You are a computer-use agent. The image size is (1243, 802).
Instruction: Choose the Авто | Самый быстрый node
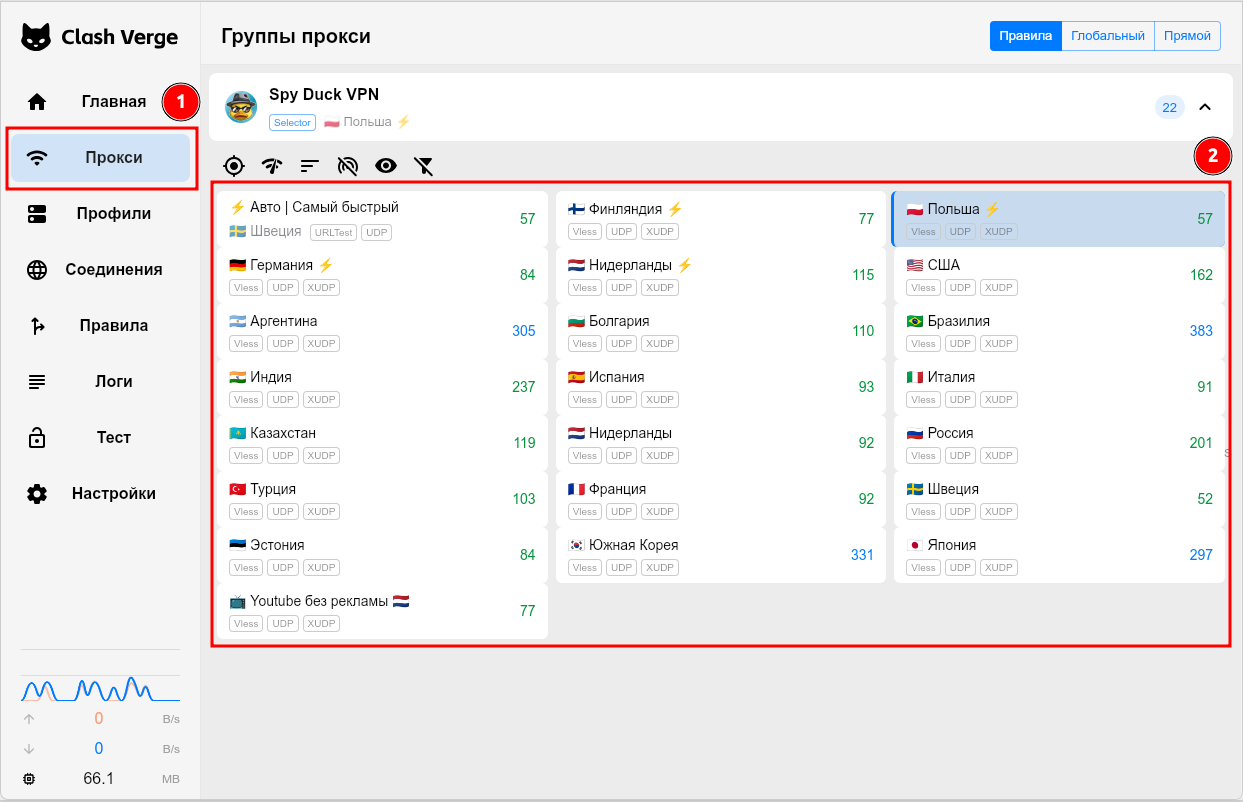[380, 218]
